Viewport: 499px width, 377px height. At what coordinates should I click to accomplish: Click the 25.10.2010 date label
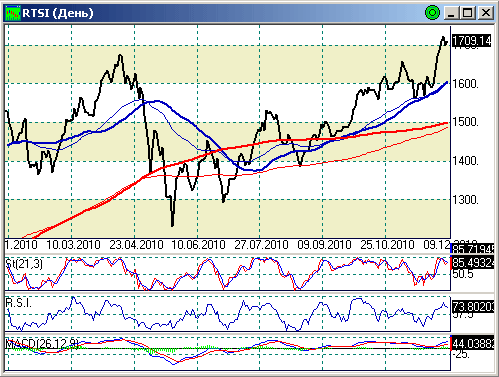387,245
